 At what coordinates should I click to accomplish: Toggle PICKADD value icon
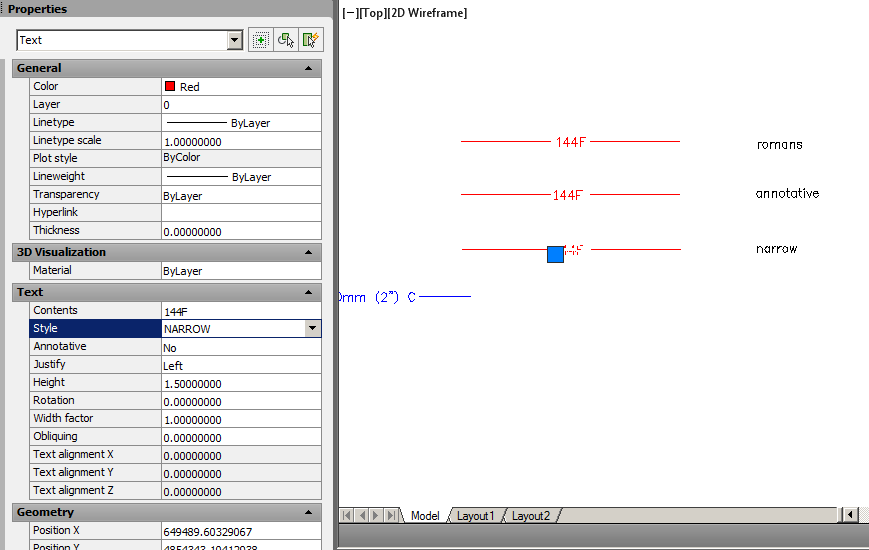(x=260, y=40)
